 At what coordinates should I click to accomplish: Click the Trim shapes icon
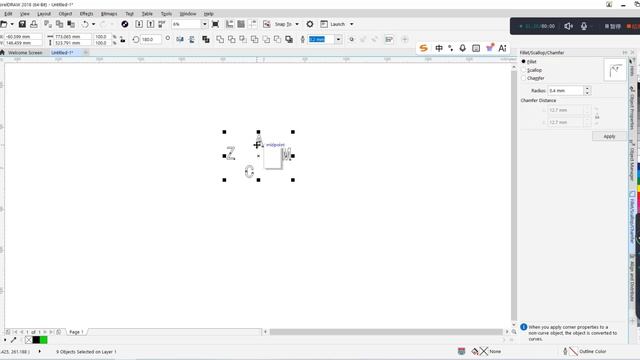click(x=231, y=40)
